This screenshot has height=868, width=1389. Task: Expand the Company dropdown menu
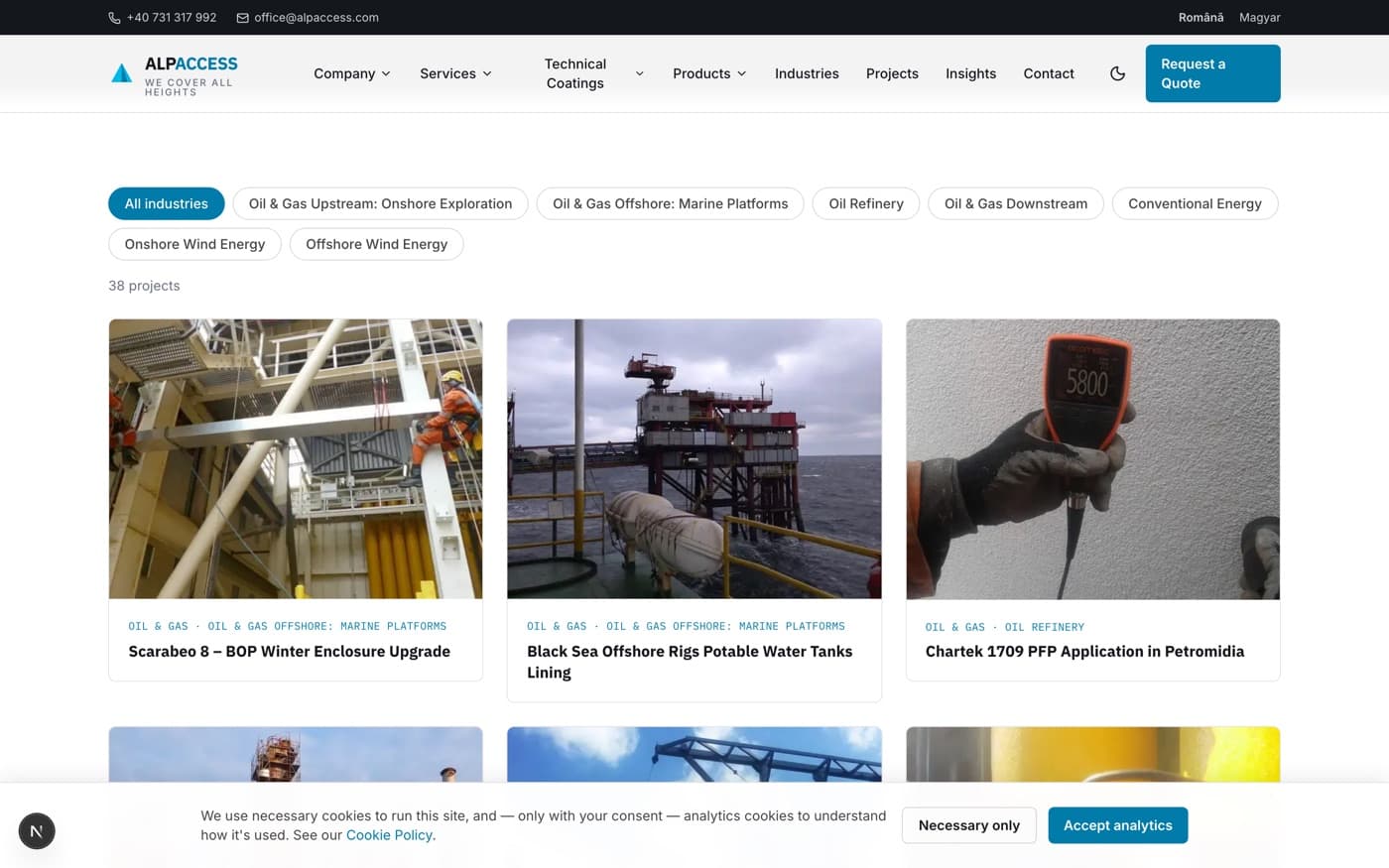coord(352,73)
